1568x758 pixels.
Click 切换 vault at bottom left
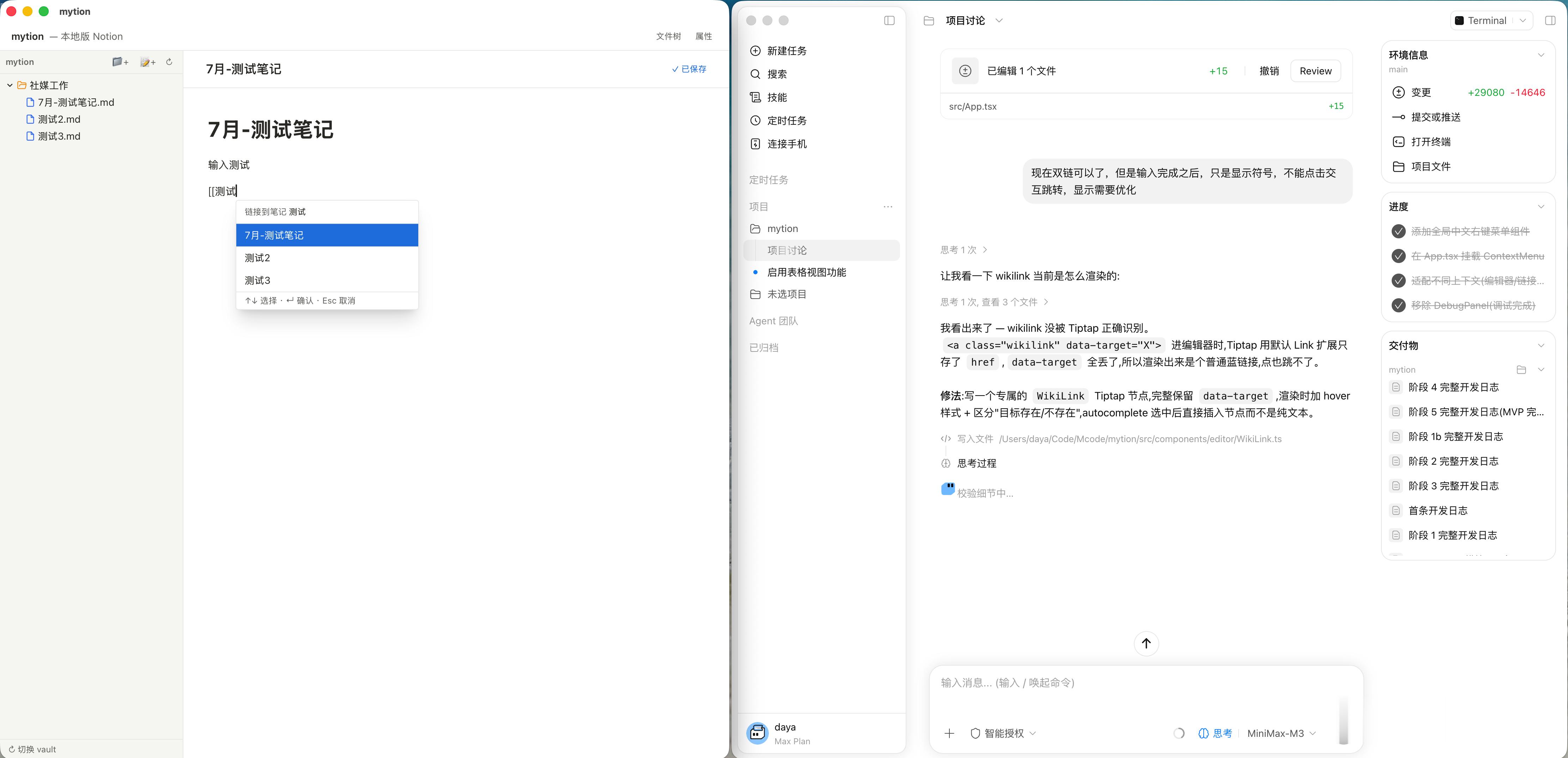(32, 750)
